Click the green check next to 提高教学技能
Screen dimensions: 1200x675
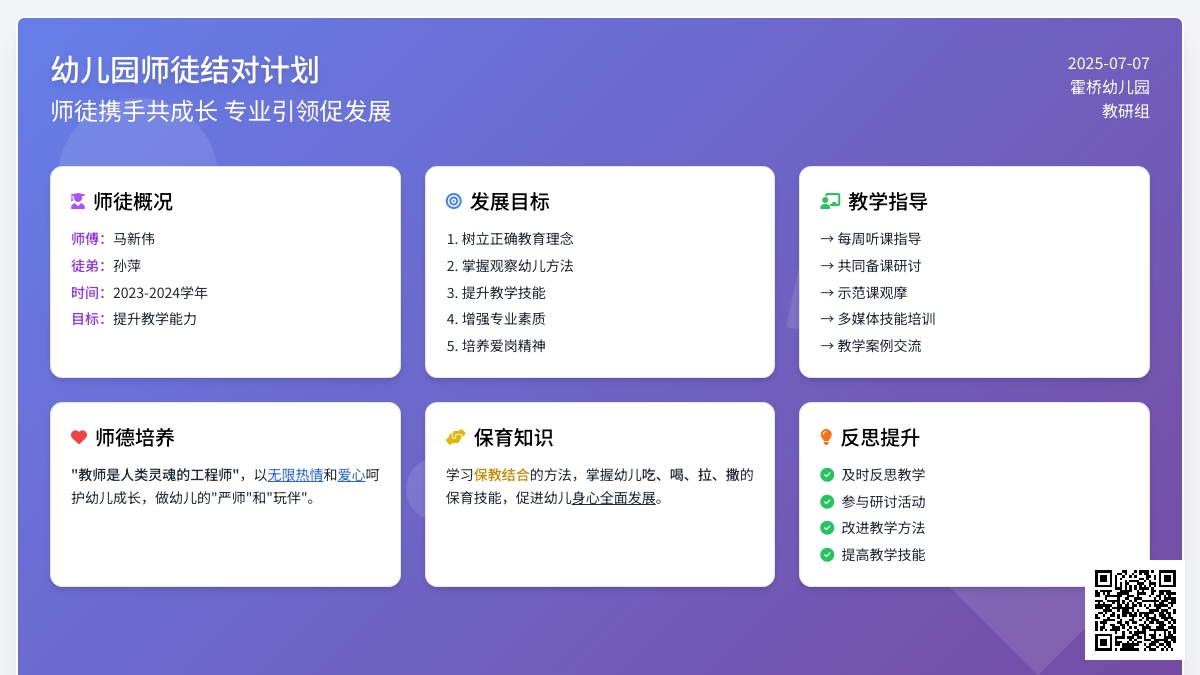coord(827,555)
